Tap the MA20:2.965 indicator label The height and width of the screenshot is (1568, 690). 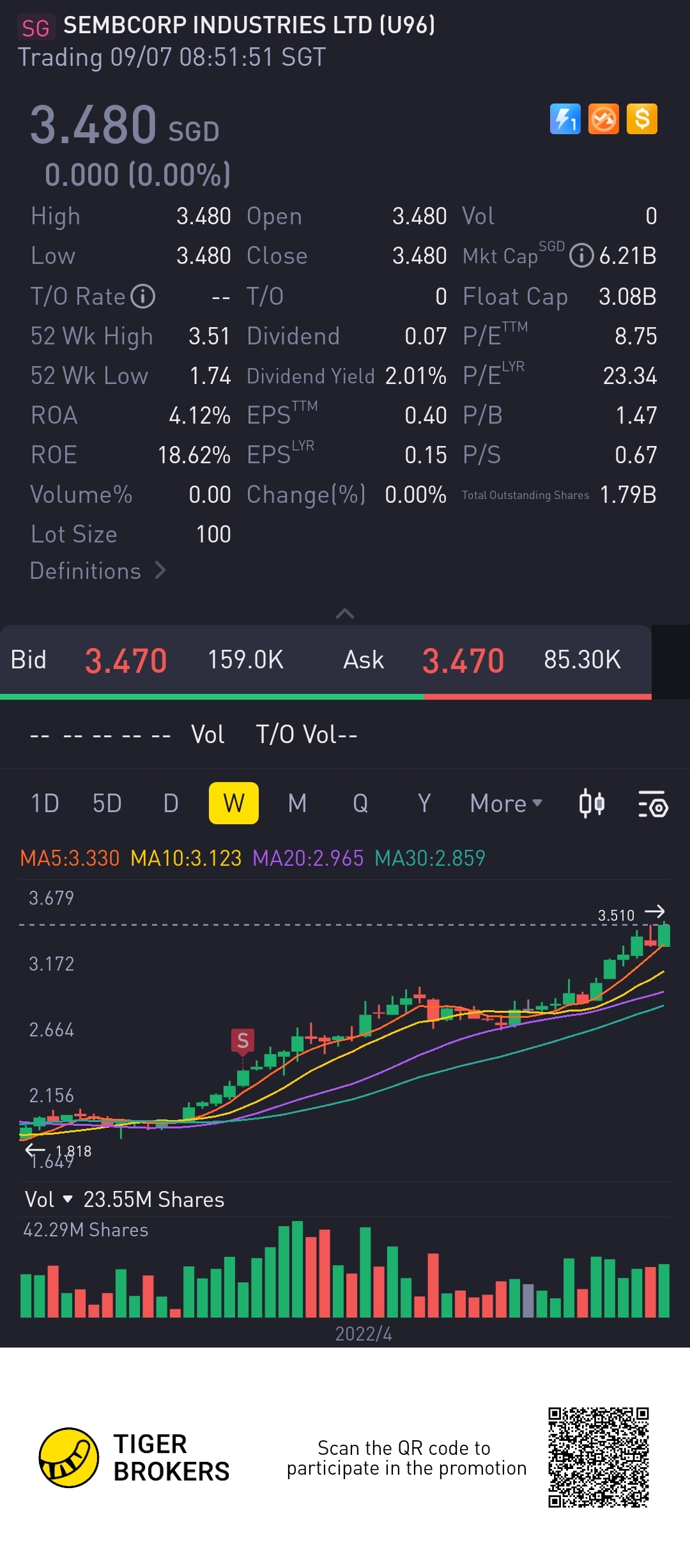tap(308, 857)
